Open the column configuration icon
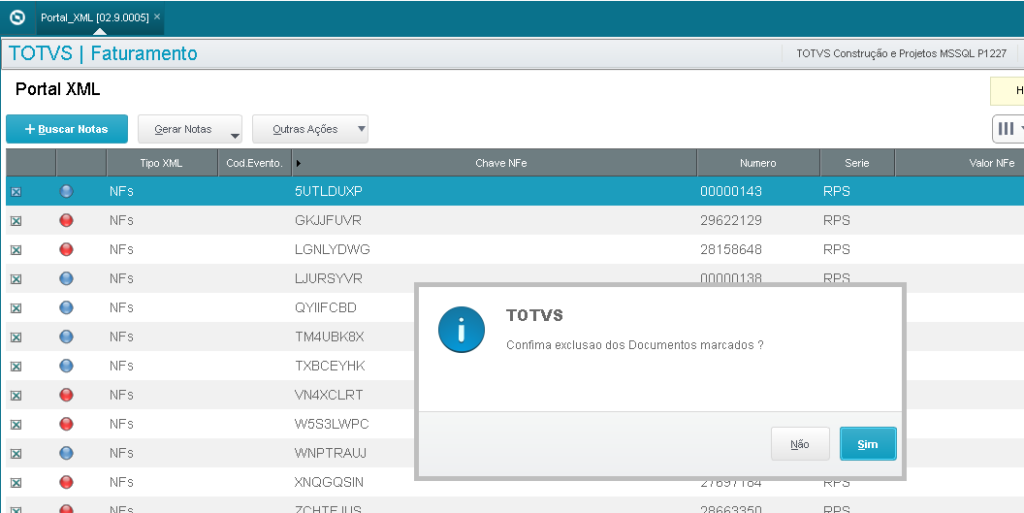 pyautogui.click(x=1007, y=129)
